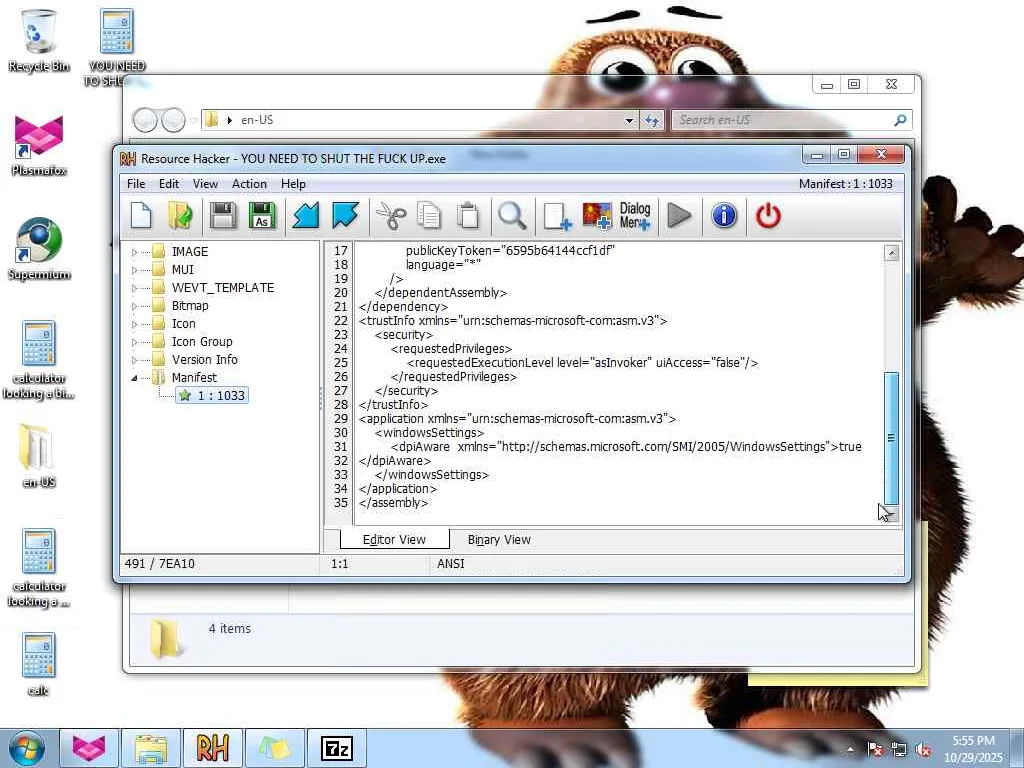This screenshot has height=768, width=1024.
Task: Open the Explorer address bar dropdown arrow
Action: 629,120
